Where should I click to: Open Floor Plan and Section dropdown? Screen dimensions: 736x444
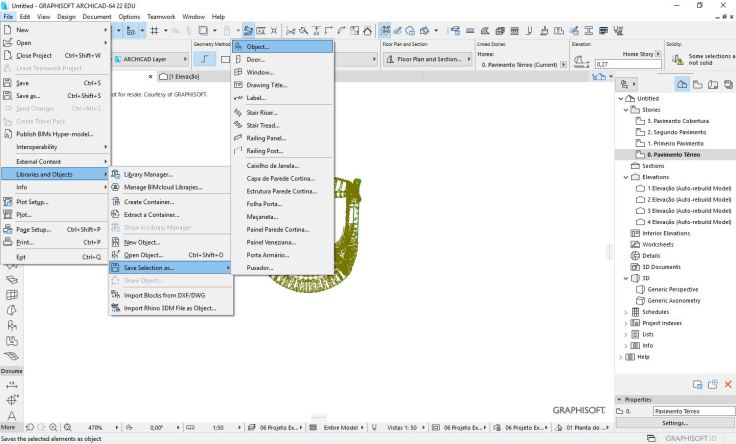428,59
